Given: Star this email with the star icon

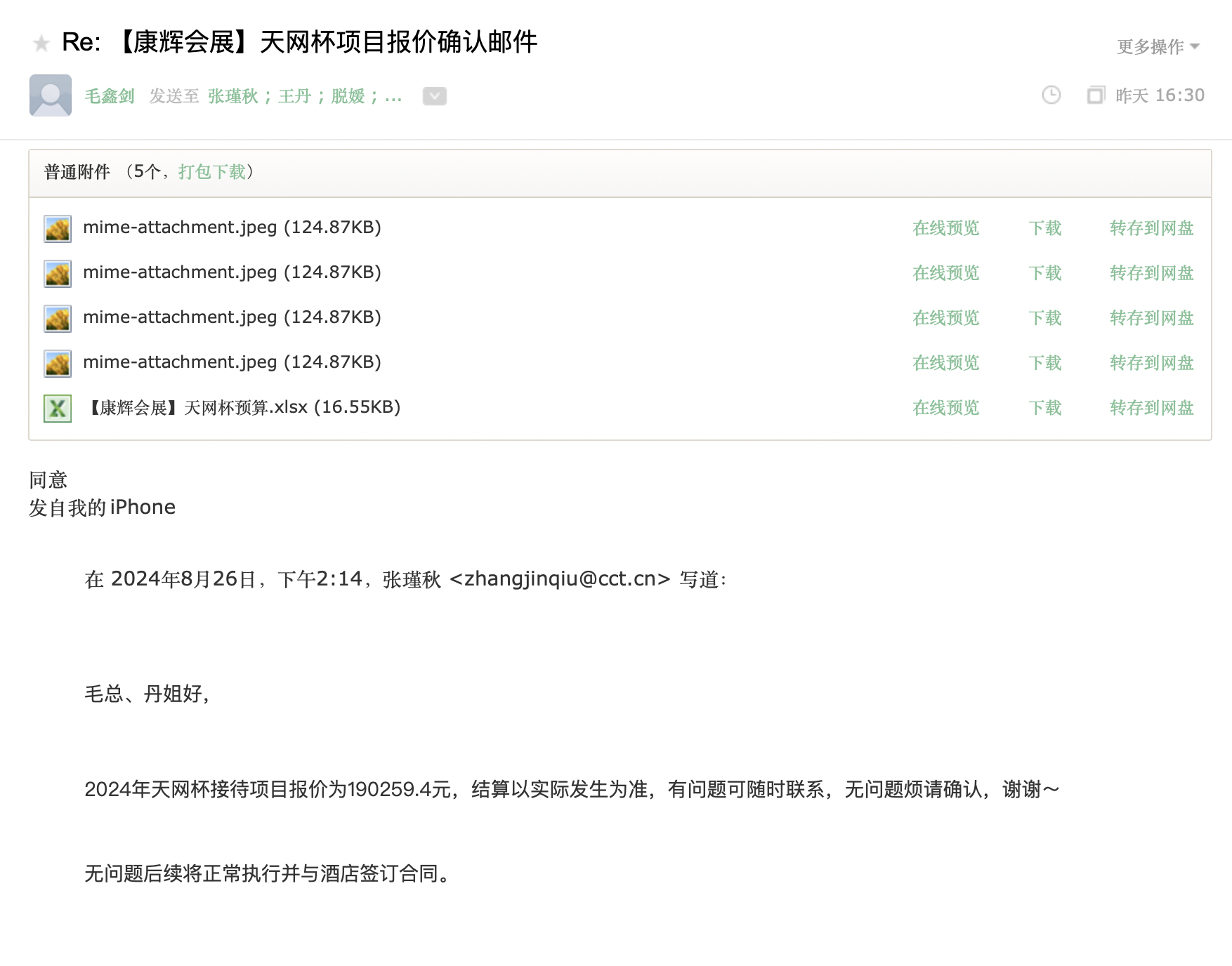Looking at the screenshot, I should 41,44.
